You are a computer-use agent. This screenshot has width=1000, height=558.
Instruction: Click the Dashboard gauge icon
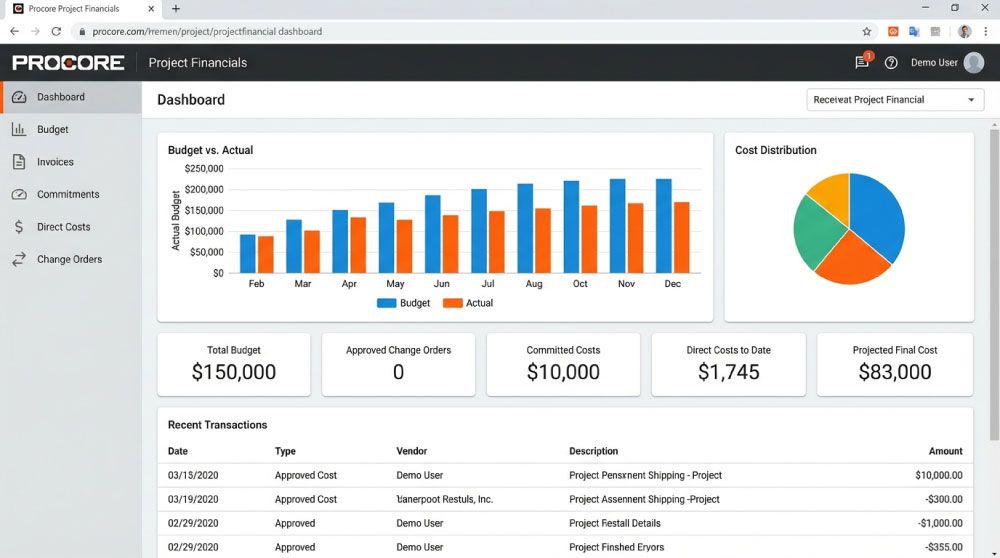[19, 97]
